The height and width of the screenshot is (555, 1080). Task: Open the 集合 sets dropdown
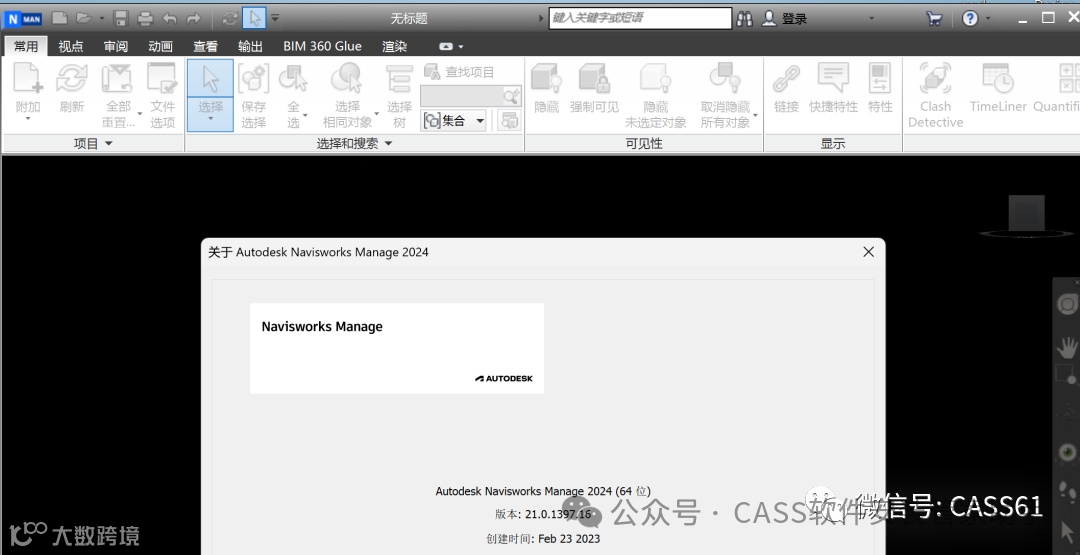(455, 121)
